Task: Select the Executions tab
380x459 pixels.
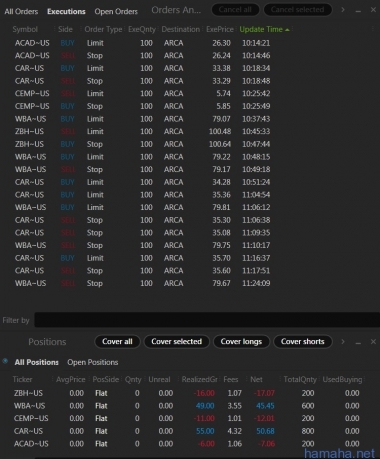Action: click(x=66, y=11)
